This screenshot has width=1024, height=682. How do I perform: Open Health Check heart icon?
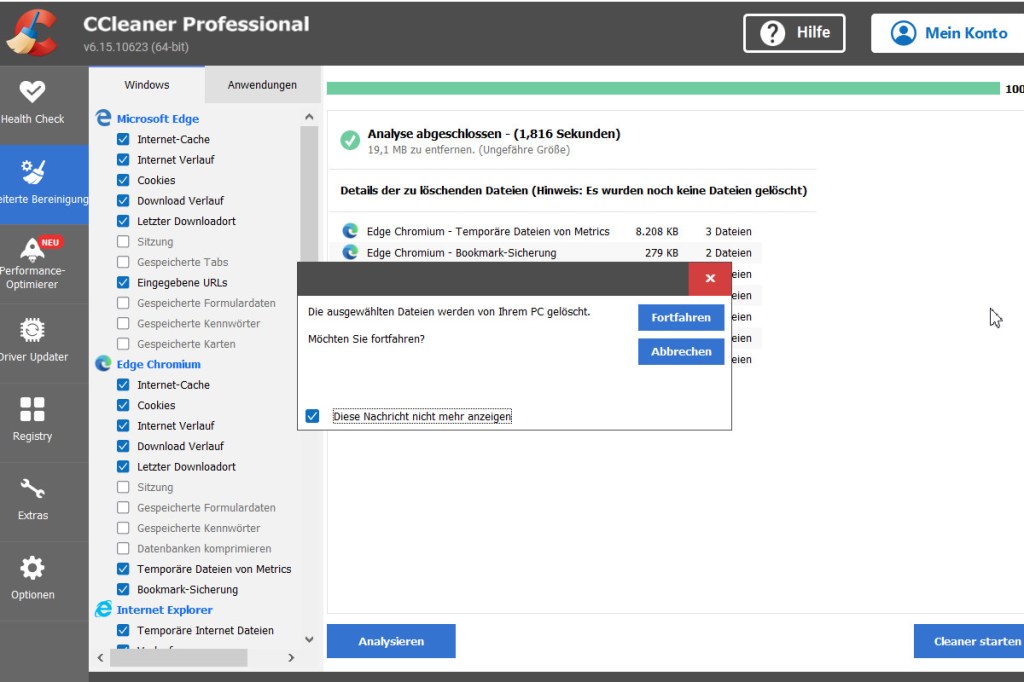tap(32, 91)
